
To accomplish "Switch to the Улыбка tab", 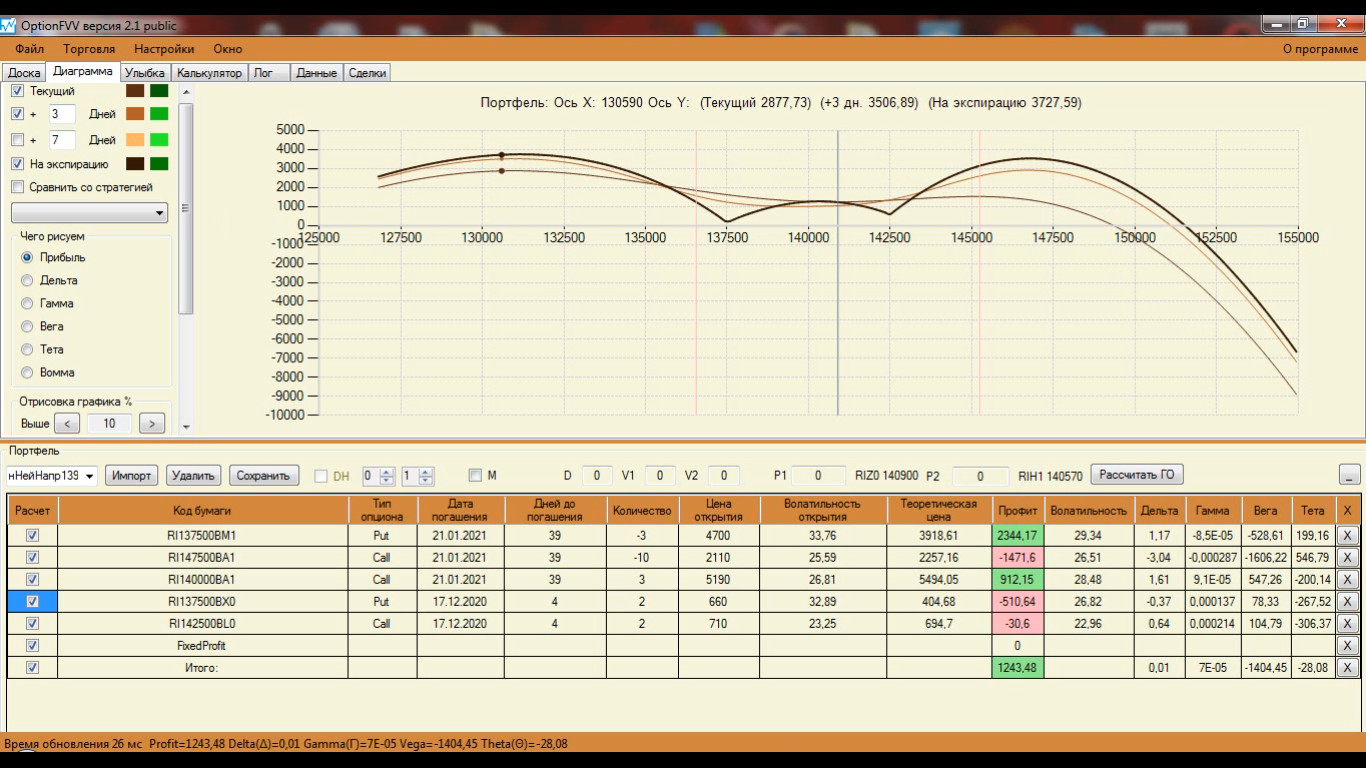I will (146, 73).
